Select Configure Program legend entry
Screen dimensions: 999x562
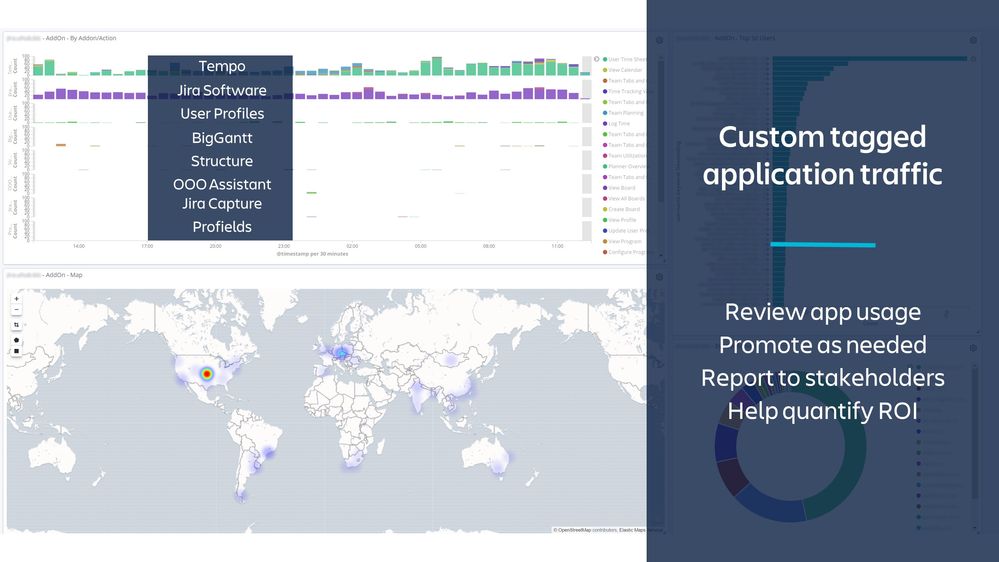(x=624, y=252)
